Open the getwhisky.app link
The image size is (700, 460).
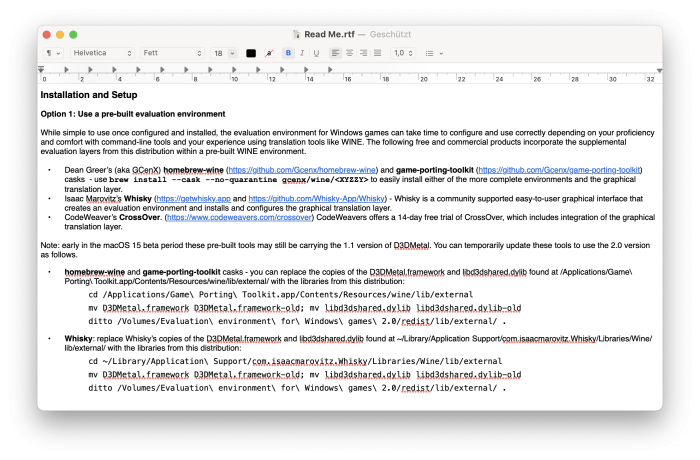tap(193, 199)
